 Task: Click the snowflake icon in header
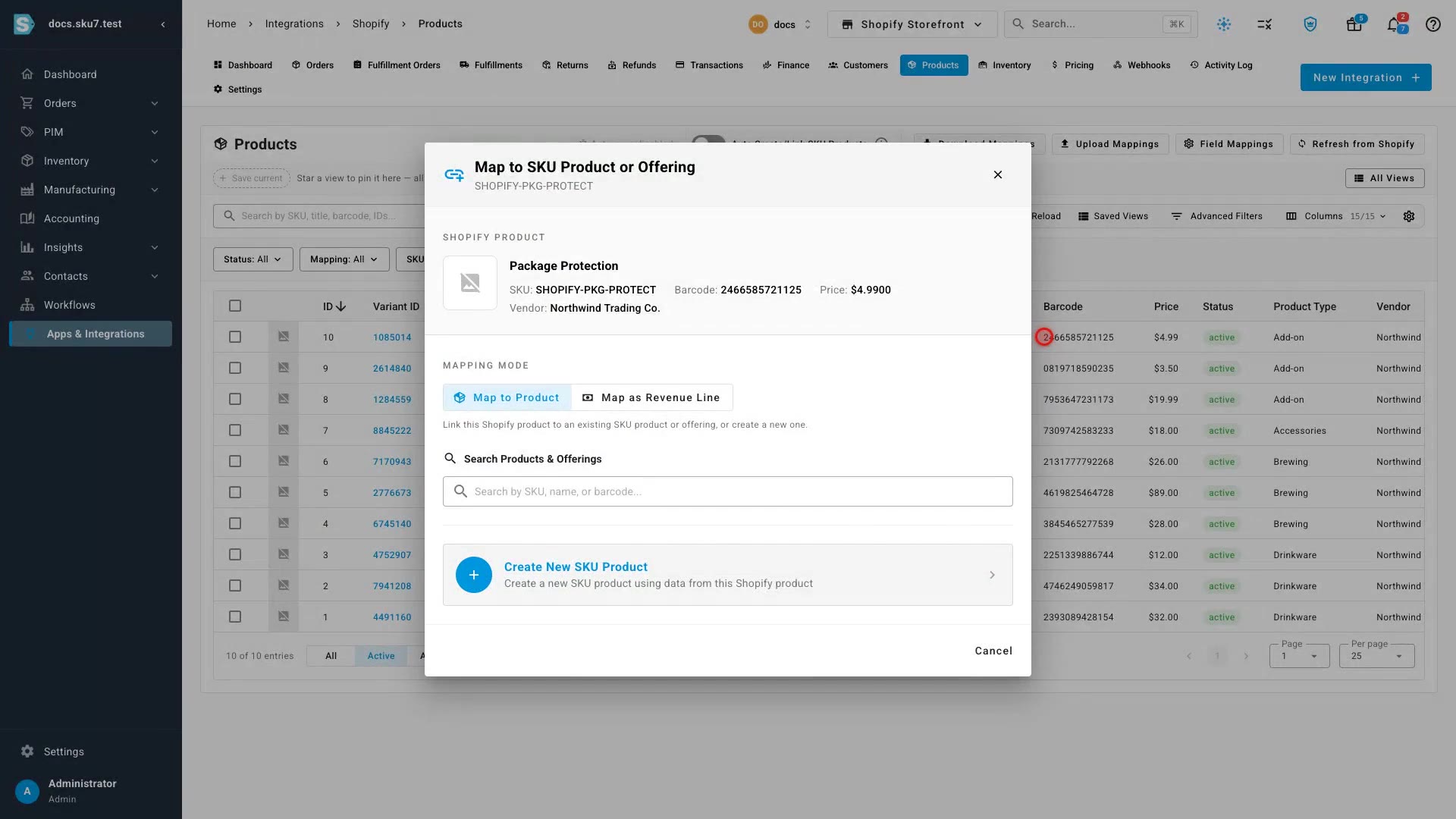[x=1223, y=24]
